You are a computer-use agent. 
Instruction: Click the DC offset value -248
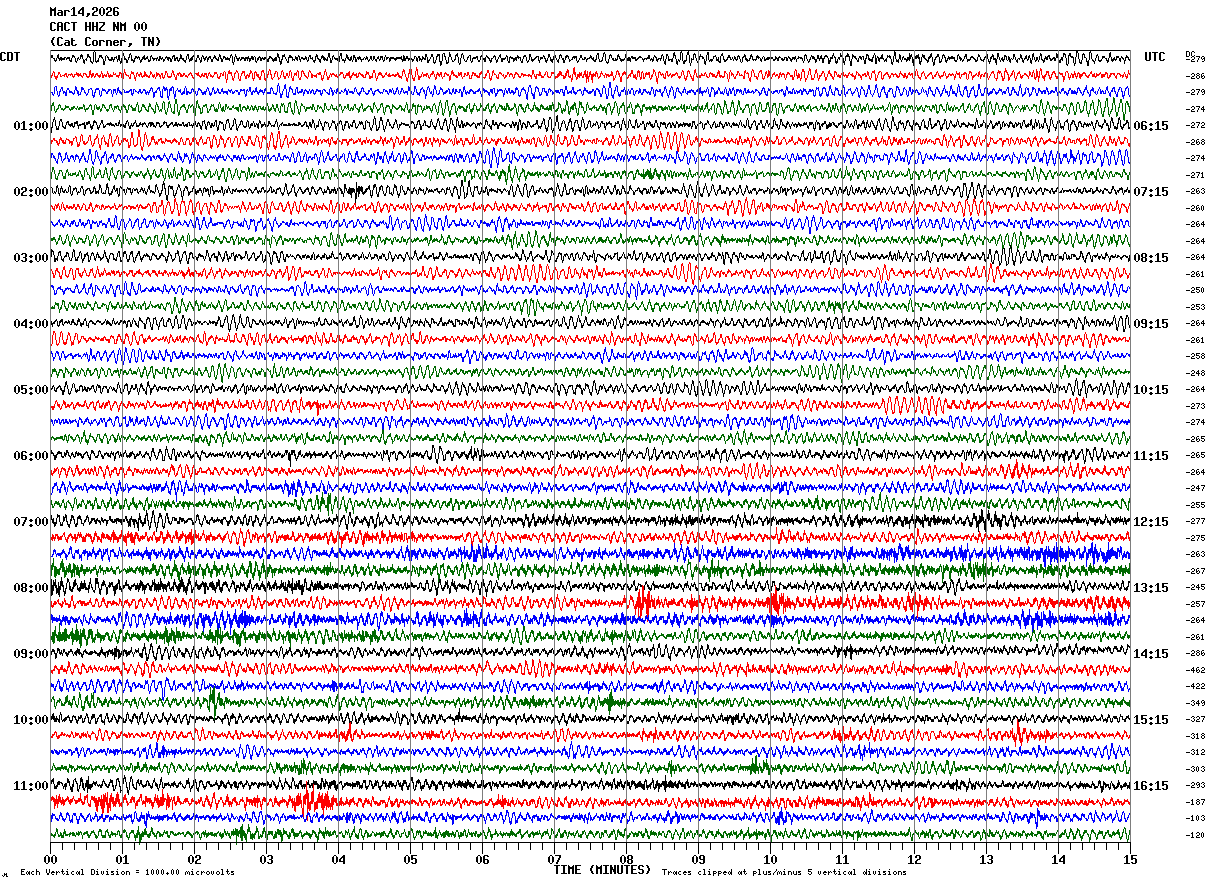1195,373
